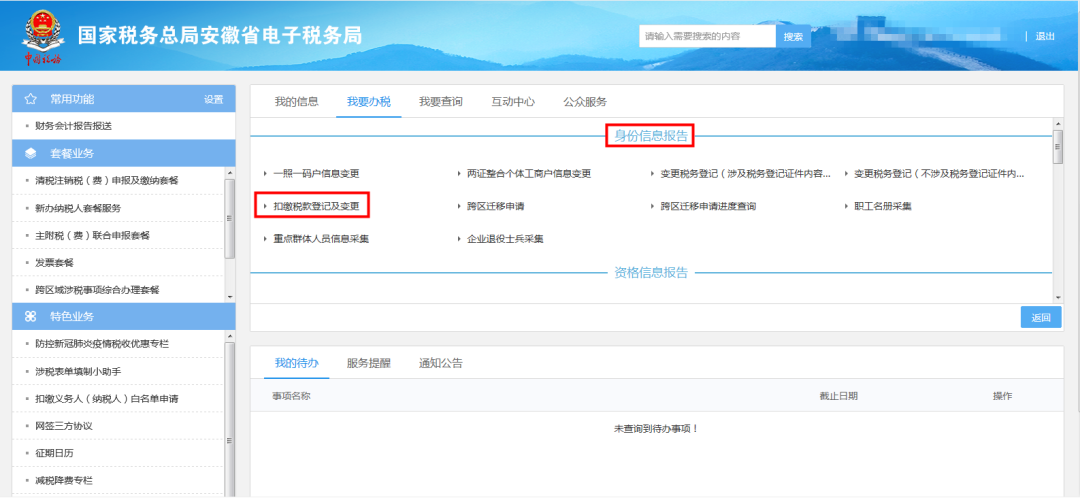Click the 我要办税 panel scroll-up arrow
Viewport: 1080px width, 500px height.
click(1058, 123)
